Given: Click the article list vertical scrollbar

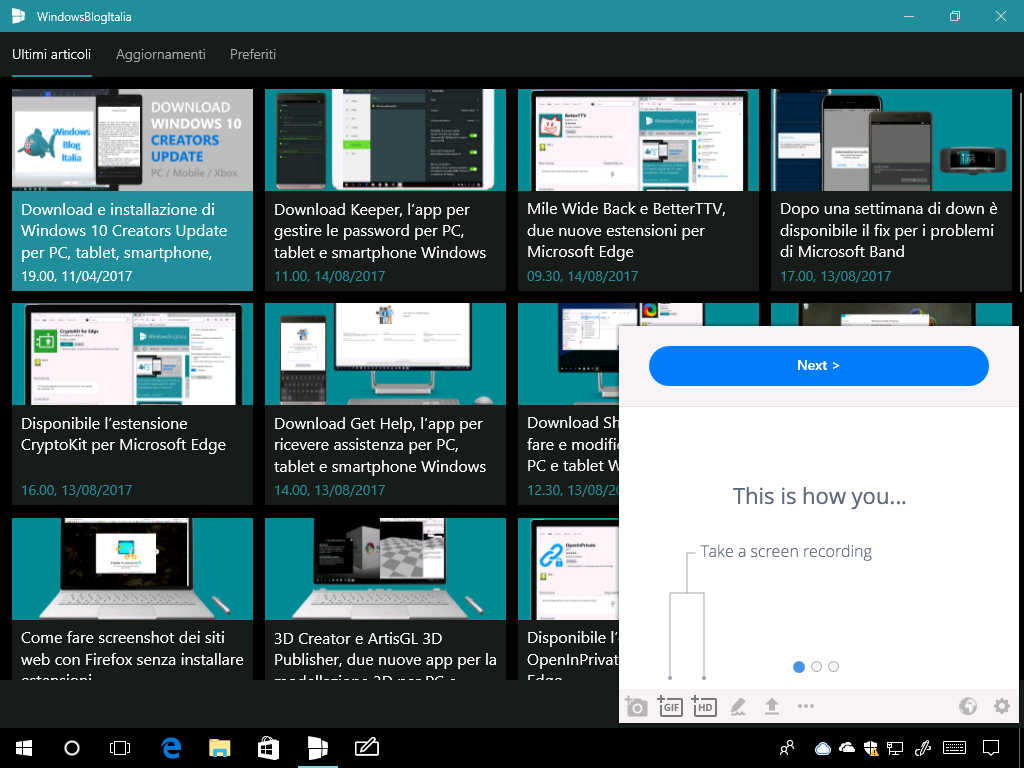Looking at the screenshot, I should coord(1020,191).
